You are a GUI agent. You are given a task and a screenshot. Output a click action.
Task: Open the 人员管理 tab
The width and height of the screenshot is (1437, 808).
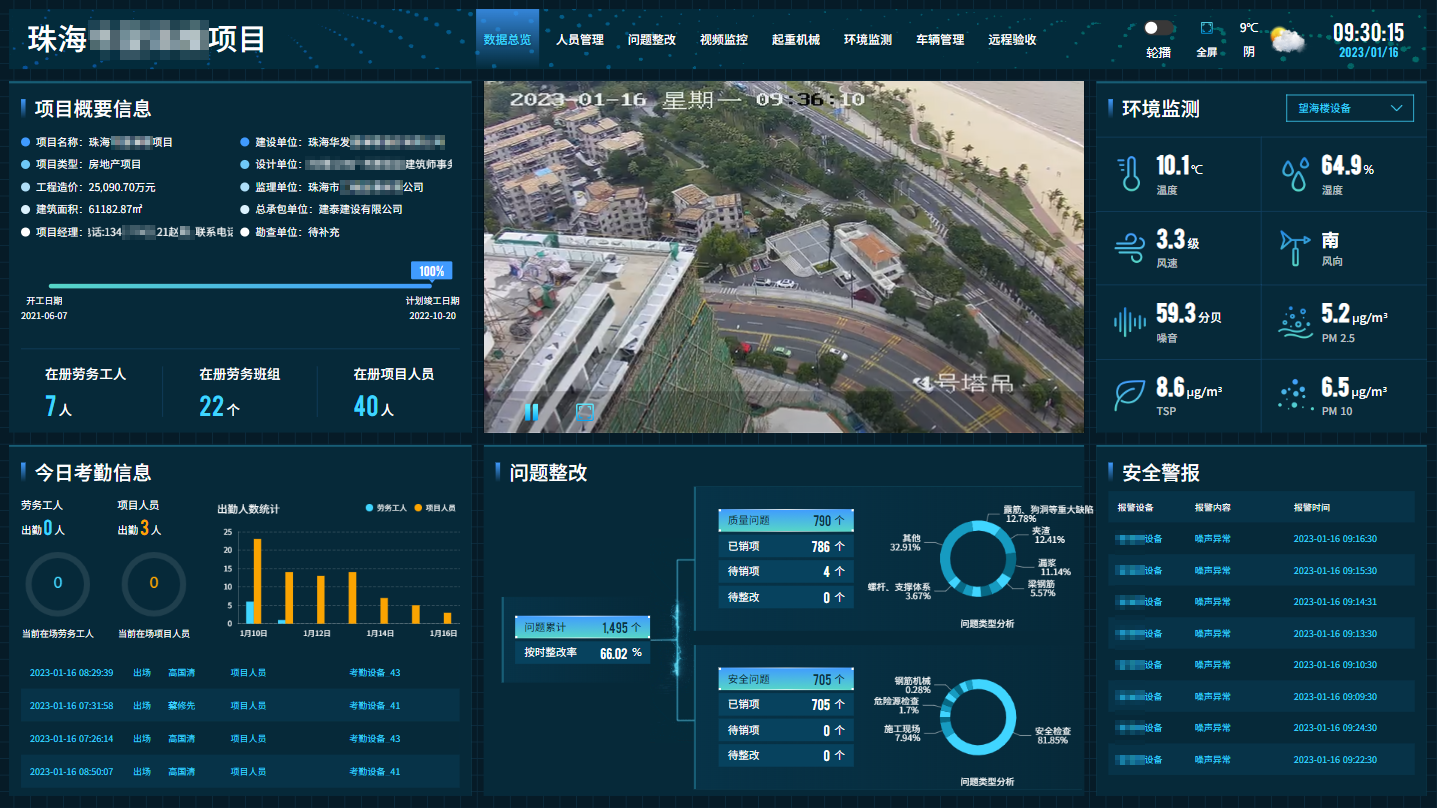pos(580,40)
